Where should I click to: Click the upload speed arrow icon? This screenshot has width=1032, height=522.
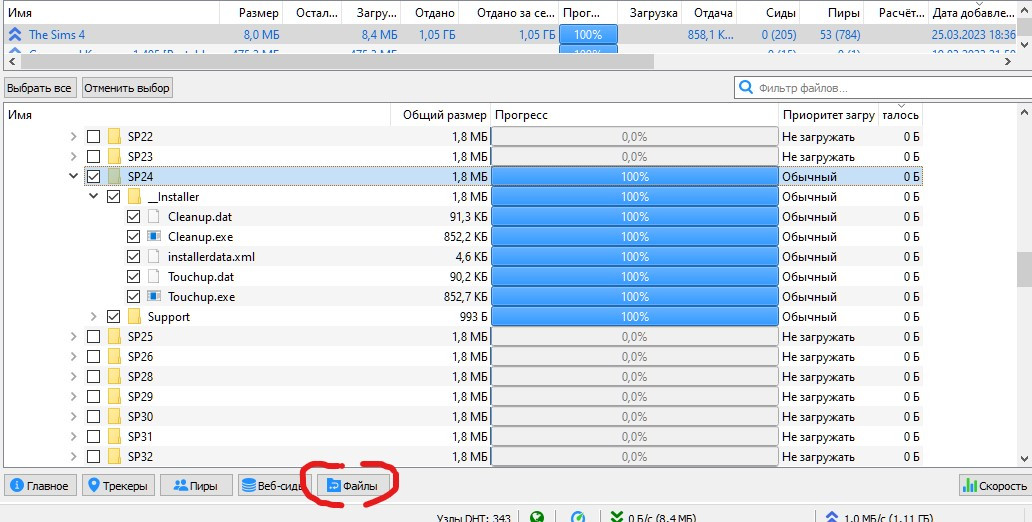[832, 517]
